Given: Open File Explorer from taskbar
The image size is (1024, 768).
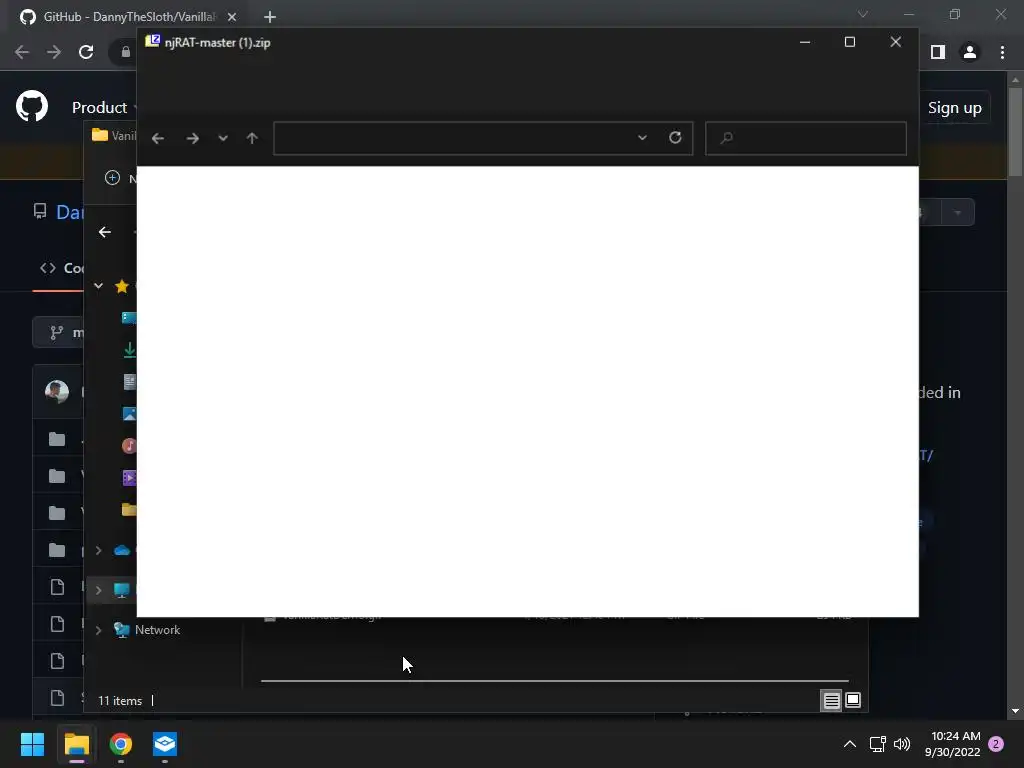Looking at the screenshot, I should pyautogui.click(x=76, y=744).
